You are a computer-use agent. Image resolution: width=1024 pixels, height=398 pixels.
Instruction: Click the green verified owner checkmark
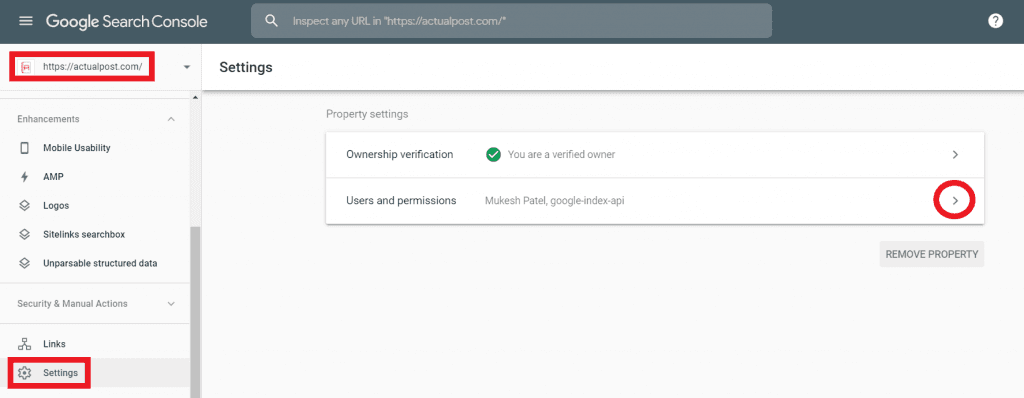pyautogui.click(x=493, y=155)
